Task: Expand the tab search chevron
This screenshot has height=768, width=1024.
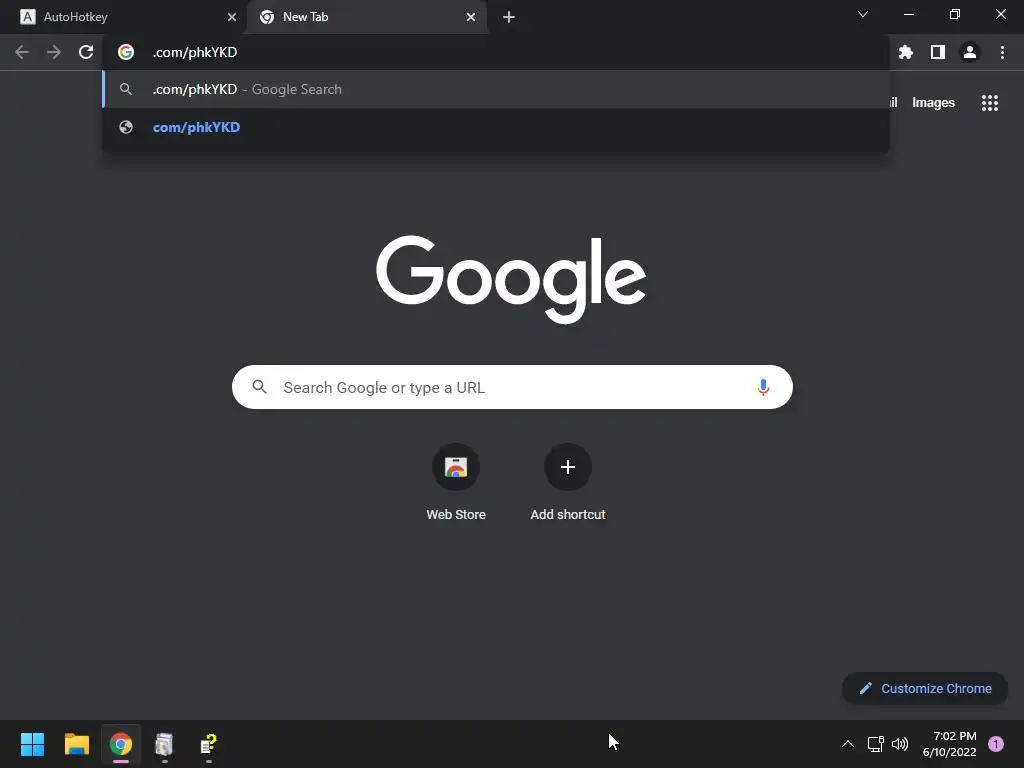Action: (863, 14)
